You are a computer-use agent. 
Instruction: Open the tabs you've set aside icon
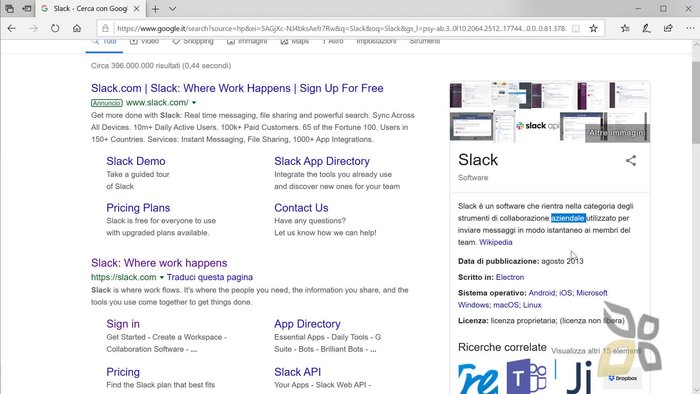click(x=9, y=8)
